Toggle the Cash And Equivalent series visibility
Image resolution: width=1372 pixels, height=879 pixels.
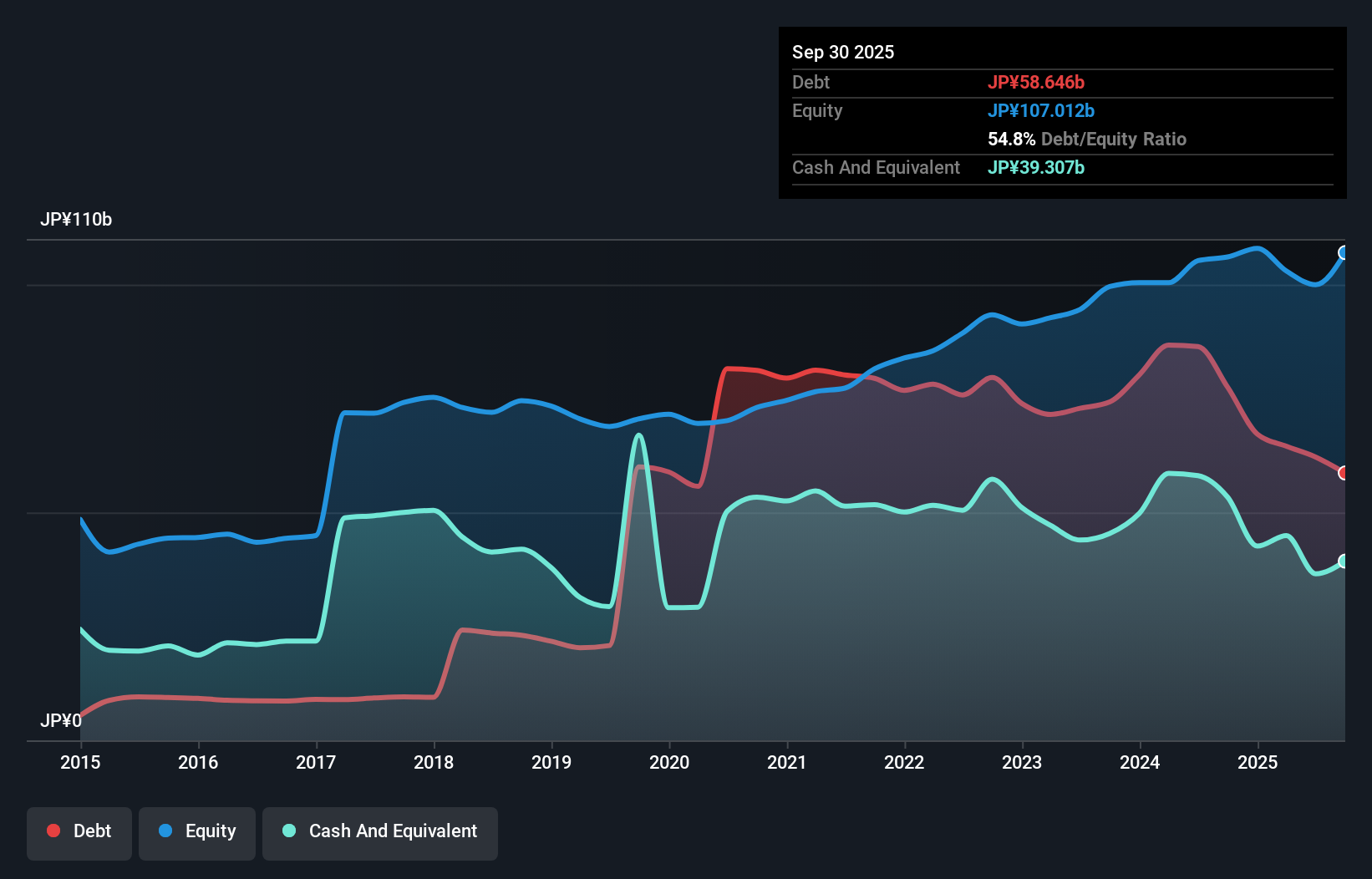click(x=380, y=833)
